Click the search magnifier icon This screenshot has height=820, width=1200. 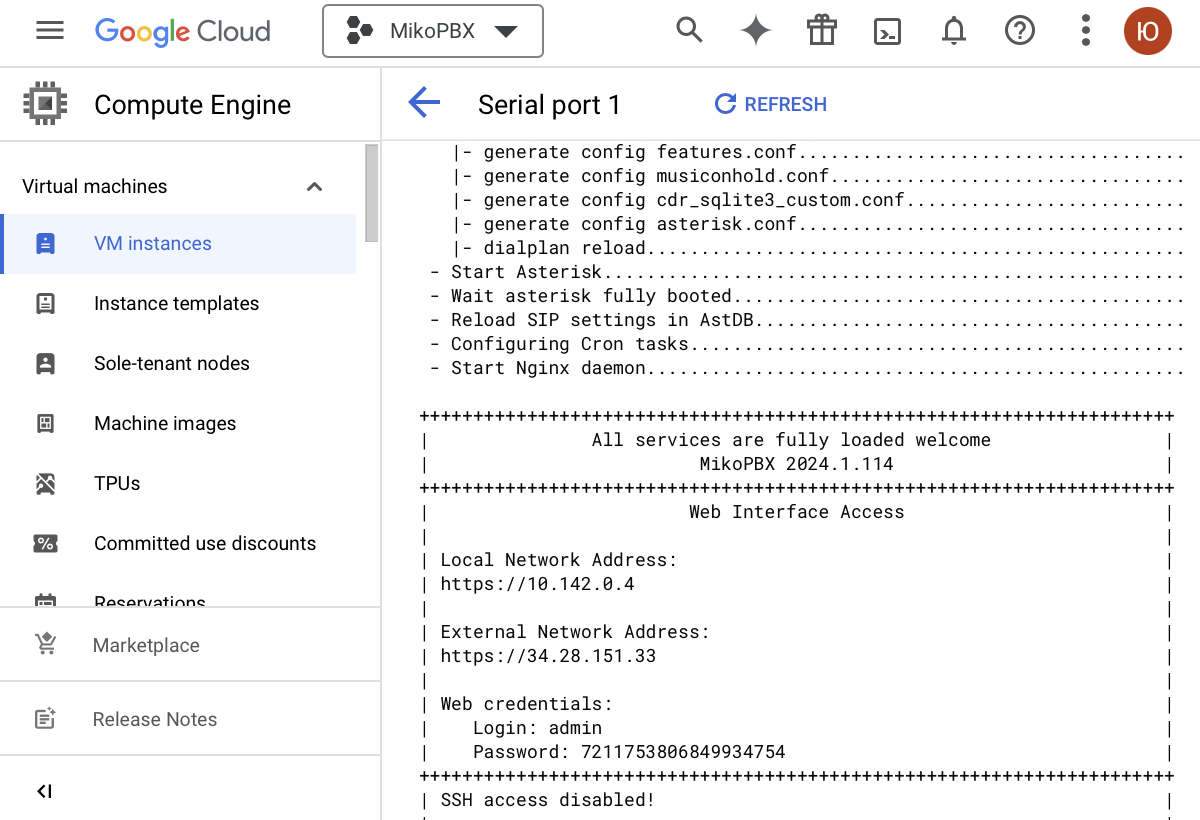pyautogui.click(x=689, y=31)
